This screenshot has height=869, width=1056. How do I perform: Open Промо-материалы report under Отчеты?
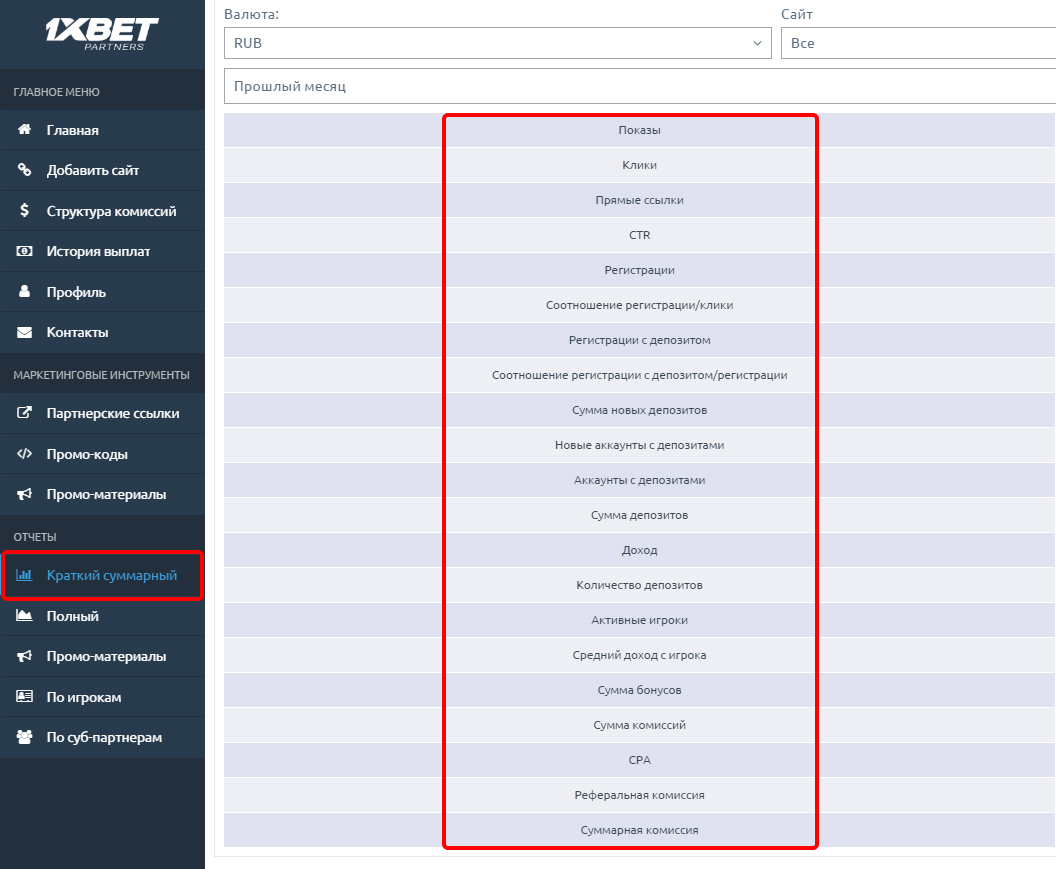tap(102, 656)
